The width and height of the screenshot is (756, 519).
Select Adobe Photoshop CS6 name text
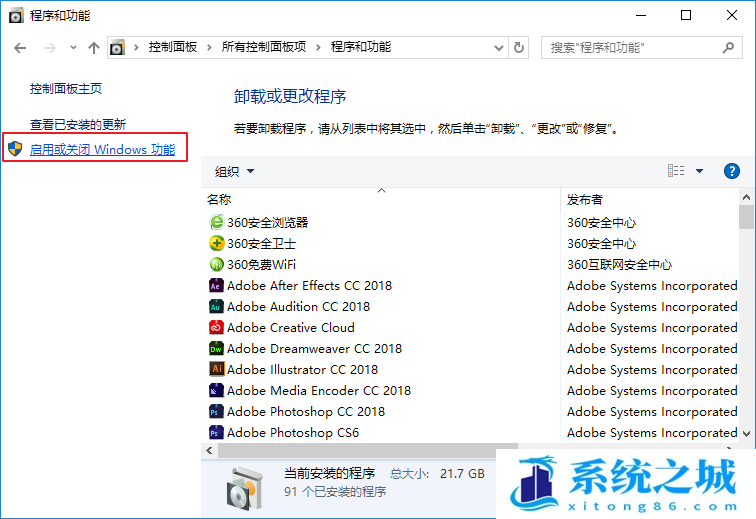[x=293, y=433]
